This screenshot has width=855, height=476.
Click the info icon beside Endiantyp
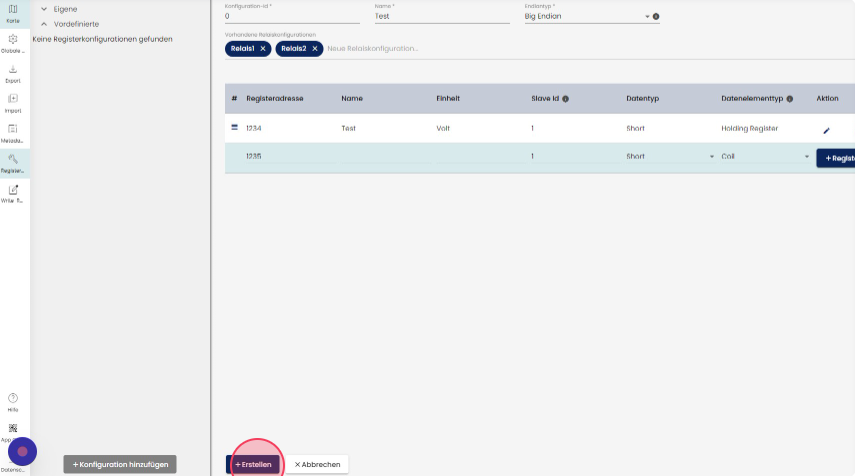pyautogui.click(x=656, y=17)
